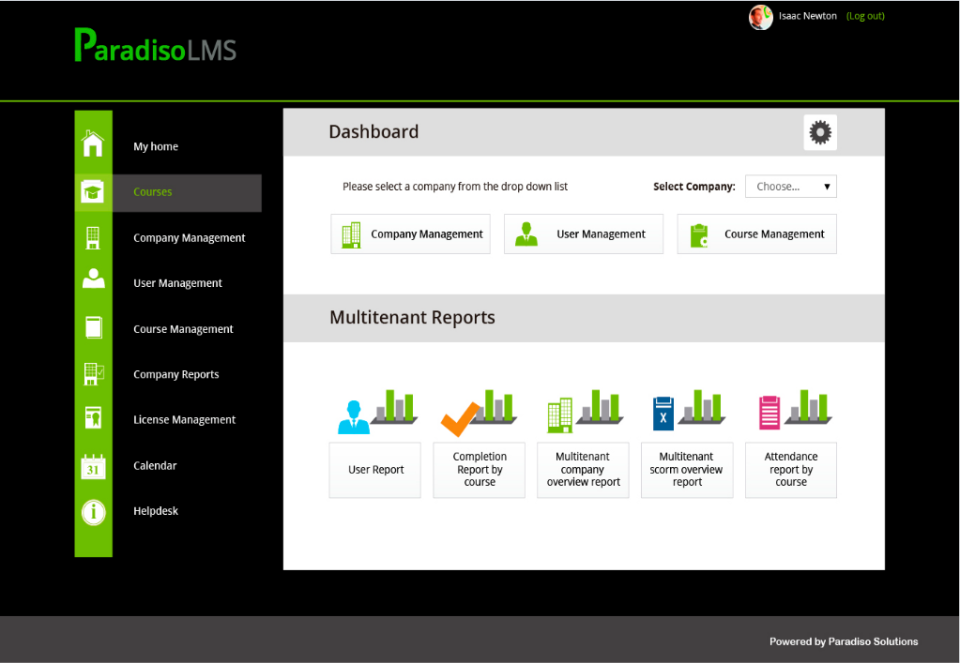Go to User Management in the sidebar
This screenshot has width=960, height=663.
(178, 283)
